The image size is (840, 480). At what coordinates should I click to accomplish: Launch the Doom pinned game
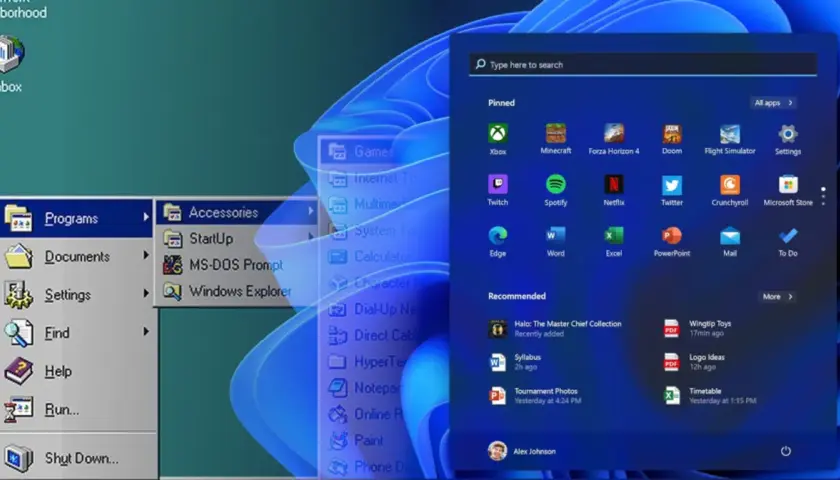[672, 133]
